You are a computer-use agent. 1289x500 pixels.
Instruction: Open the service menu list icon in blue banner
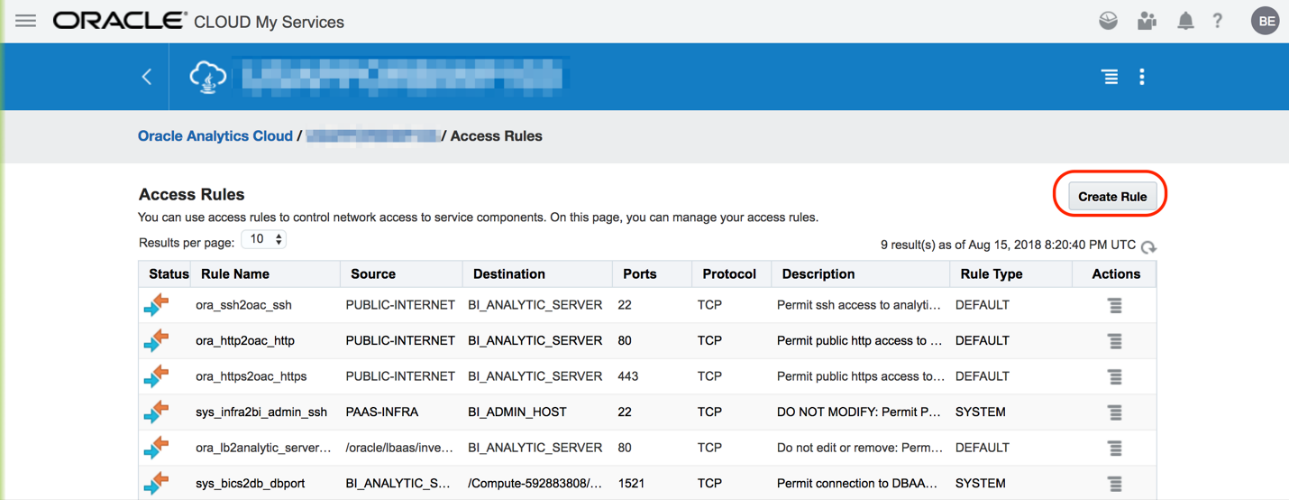[x=1109, y=77]
